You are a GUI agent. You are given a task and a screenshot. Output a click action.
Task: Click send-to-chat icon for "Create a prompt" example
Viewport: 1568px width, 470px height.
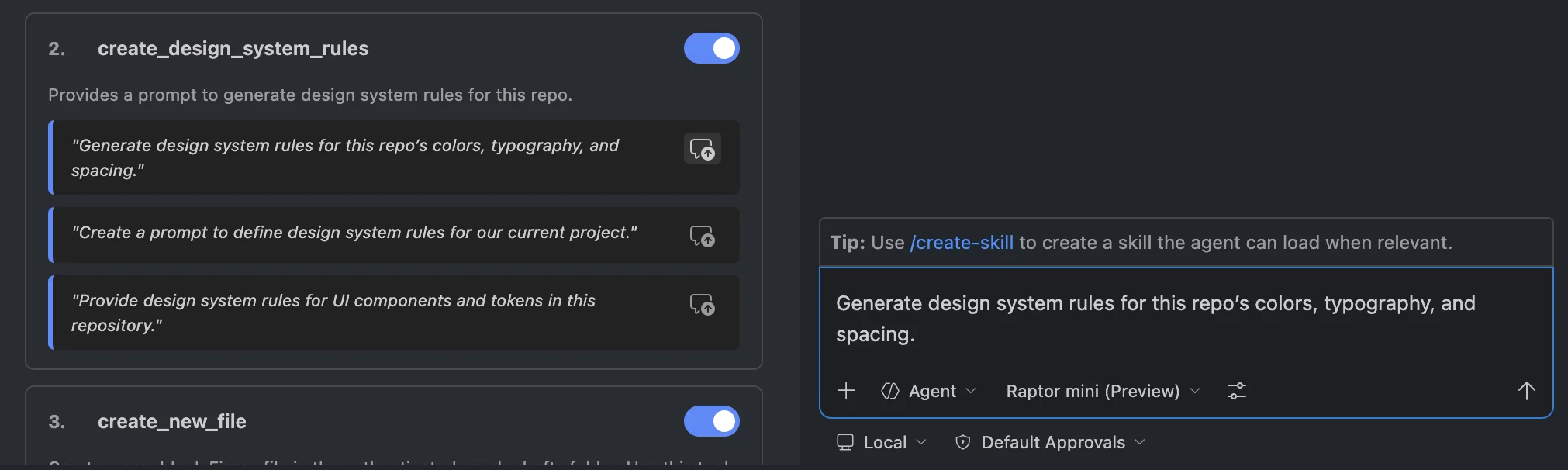coord(702,236)
